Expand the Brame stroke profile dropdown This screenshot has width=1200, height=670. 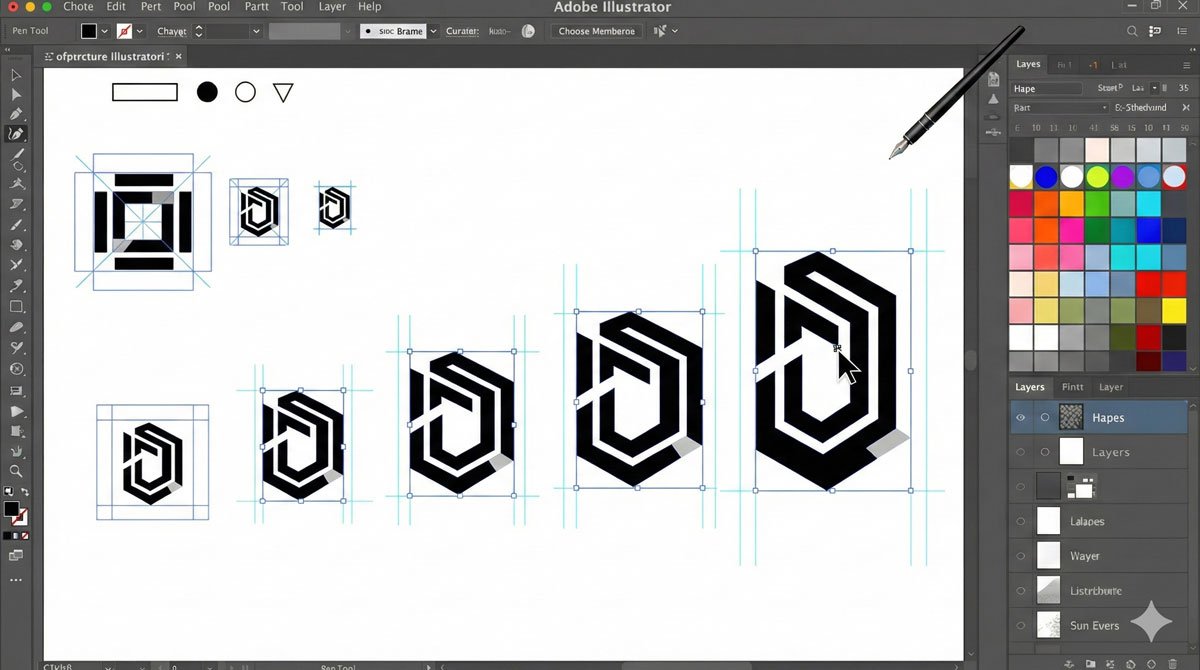pos(432,31)
